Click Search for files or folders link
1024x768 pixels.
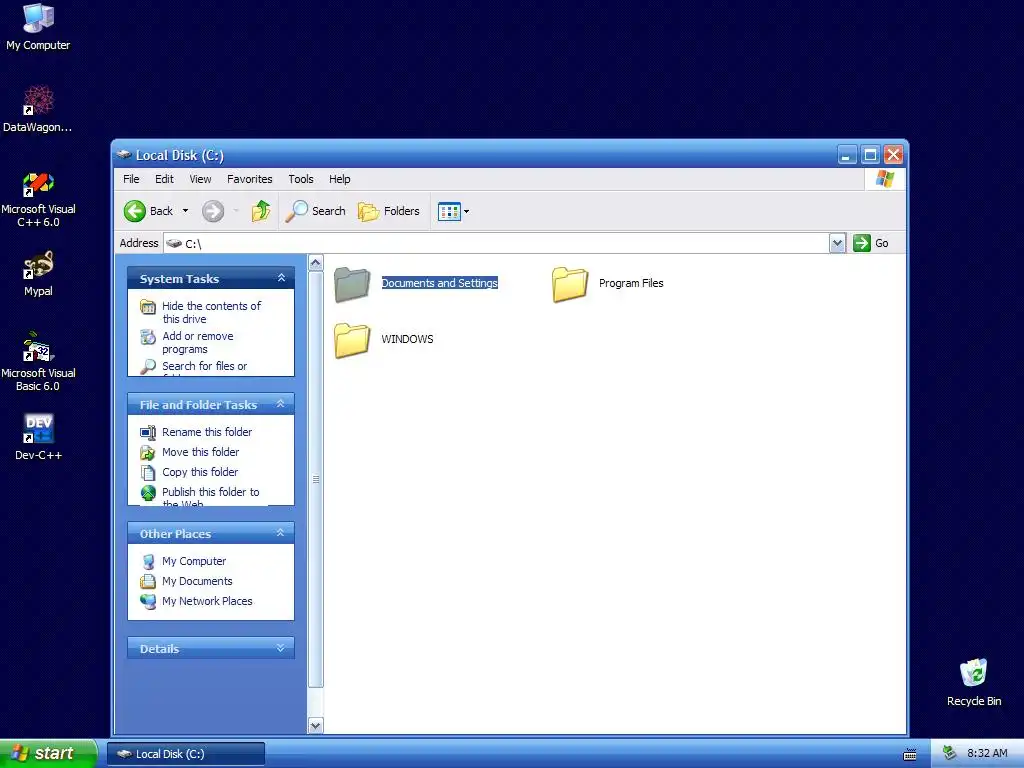[204, 368]
